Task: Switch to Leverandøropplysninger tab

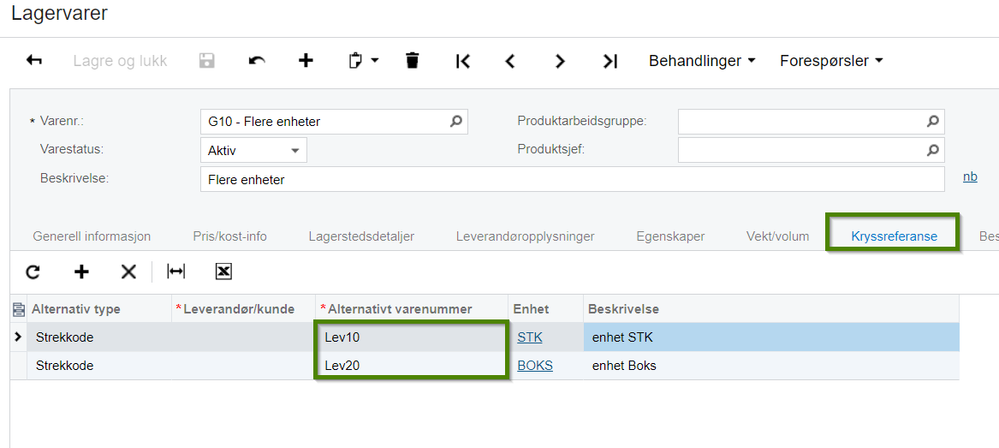Action: click(x=525, y=236)
